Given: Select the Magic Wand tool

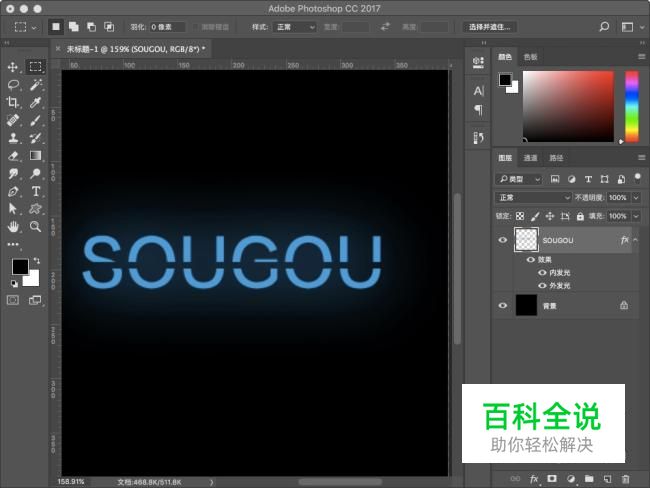Looking at the screenshot, I should [36, 85].
